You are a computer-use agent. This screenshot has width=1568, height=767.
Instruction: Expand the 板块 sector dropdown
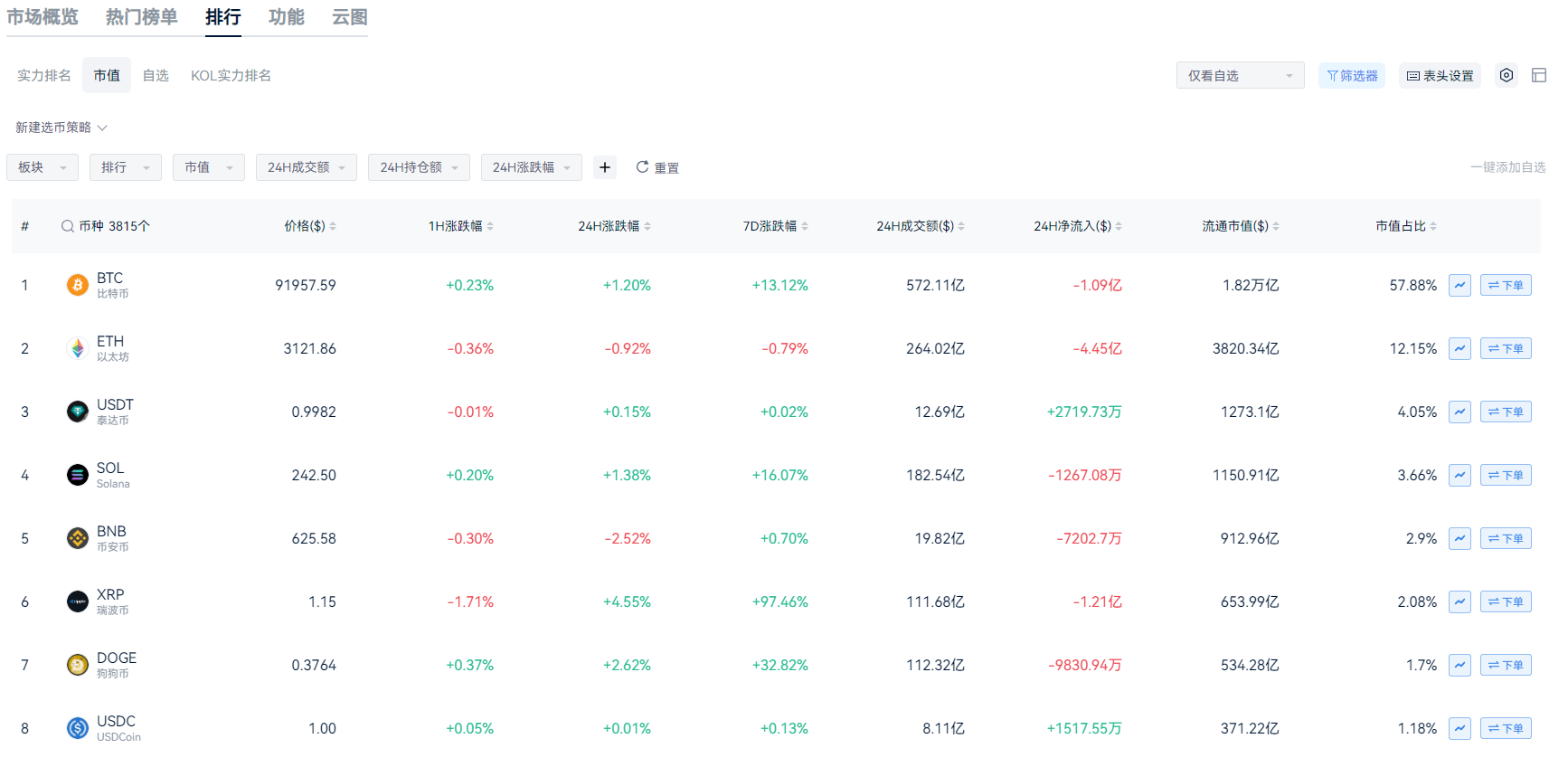click(x=43, y=167)
